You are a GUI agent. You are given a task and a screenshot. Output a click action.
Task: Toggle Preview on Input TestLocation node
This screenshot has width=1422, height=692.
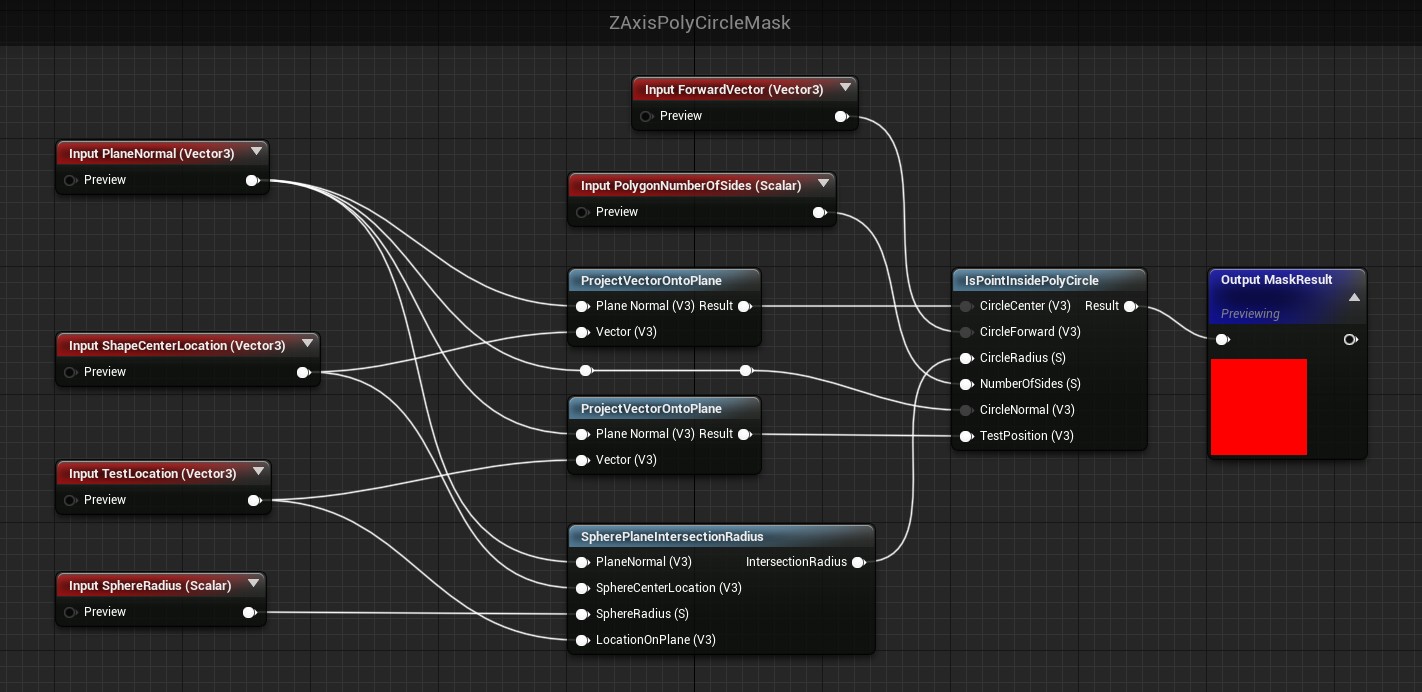[x=70, y=501]
